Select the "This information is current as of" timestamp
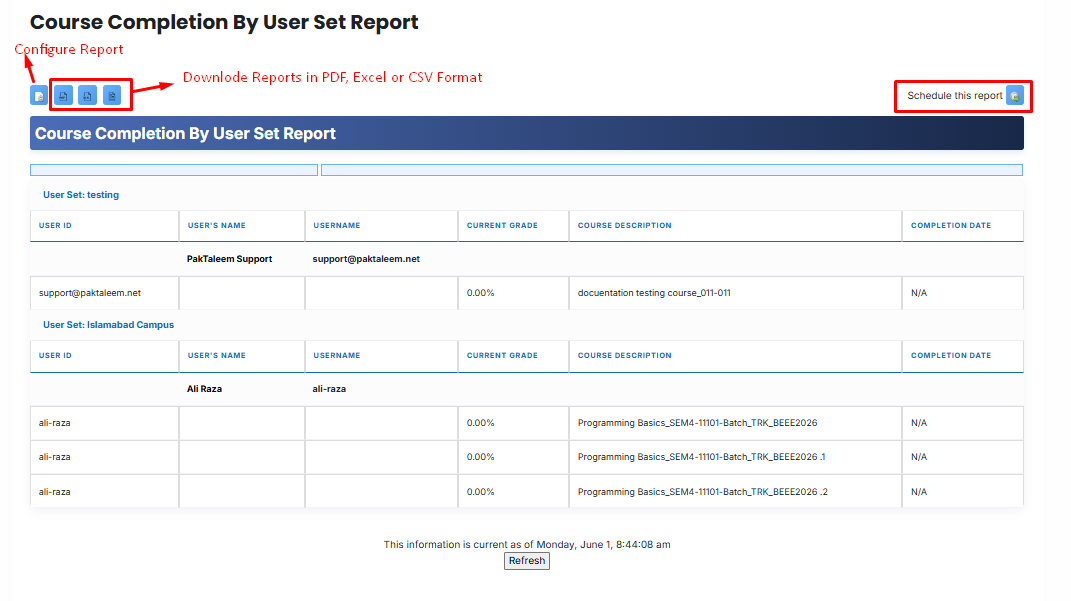 click(527, 544)
